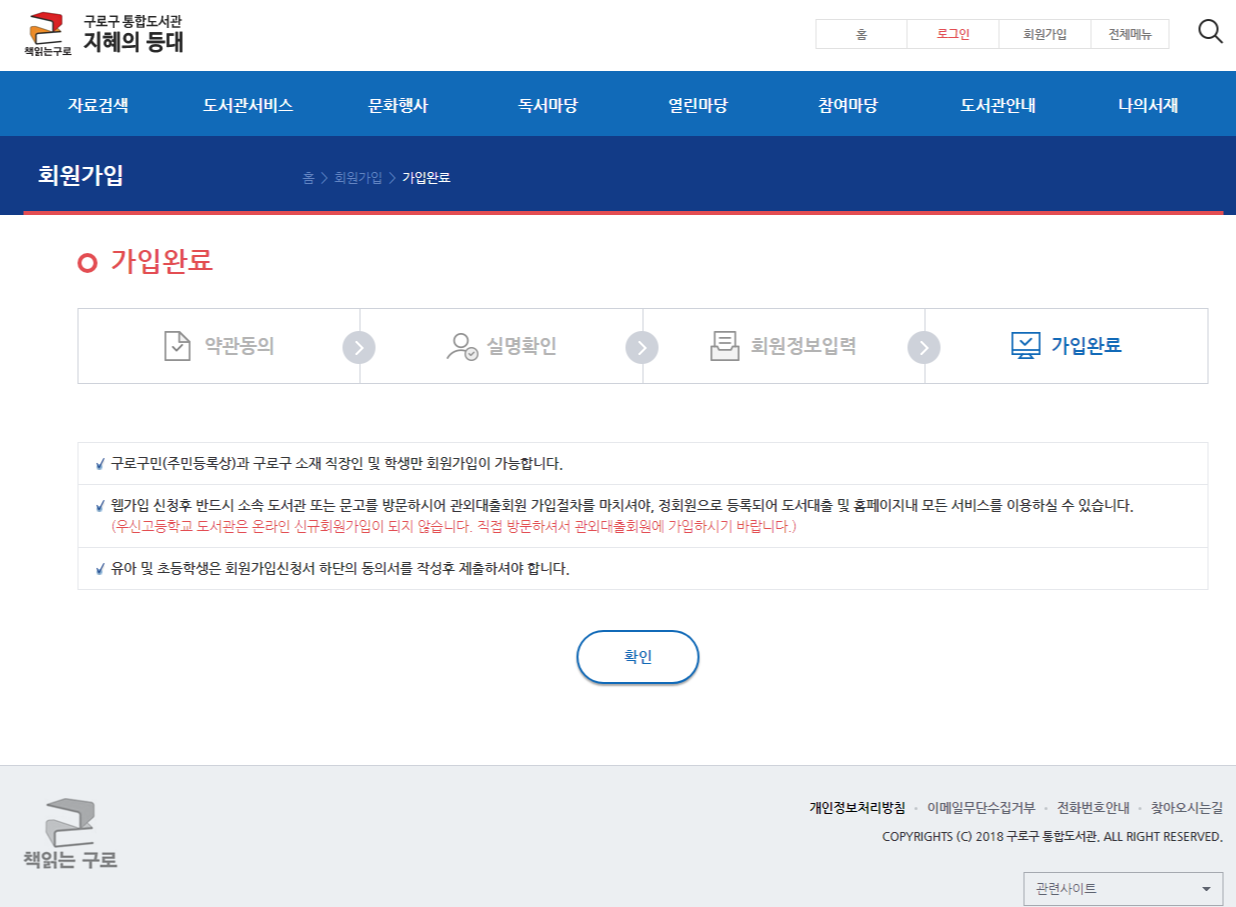
Task: Click the notice starting with 유아 및 초등학생
Action: (340, 569)
